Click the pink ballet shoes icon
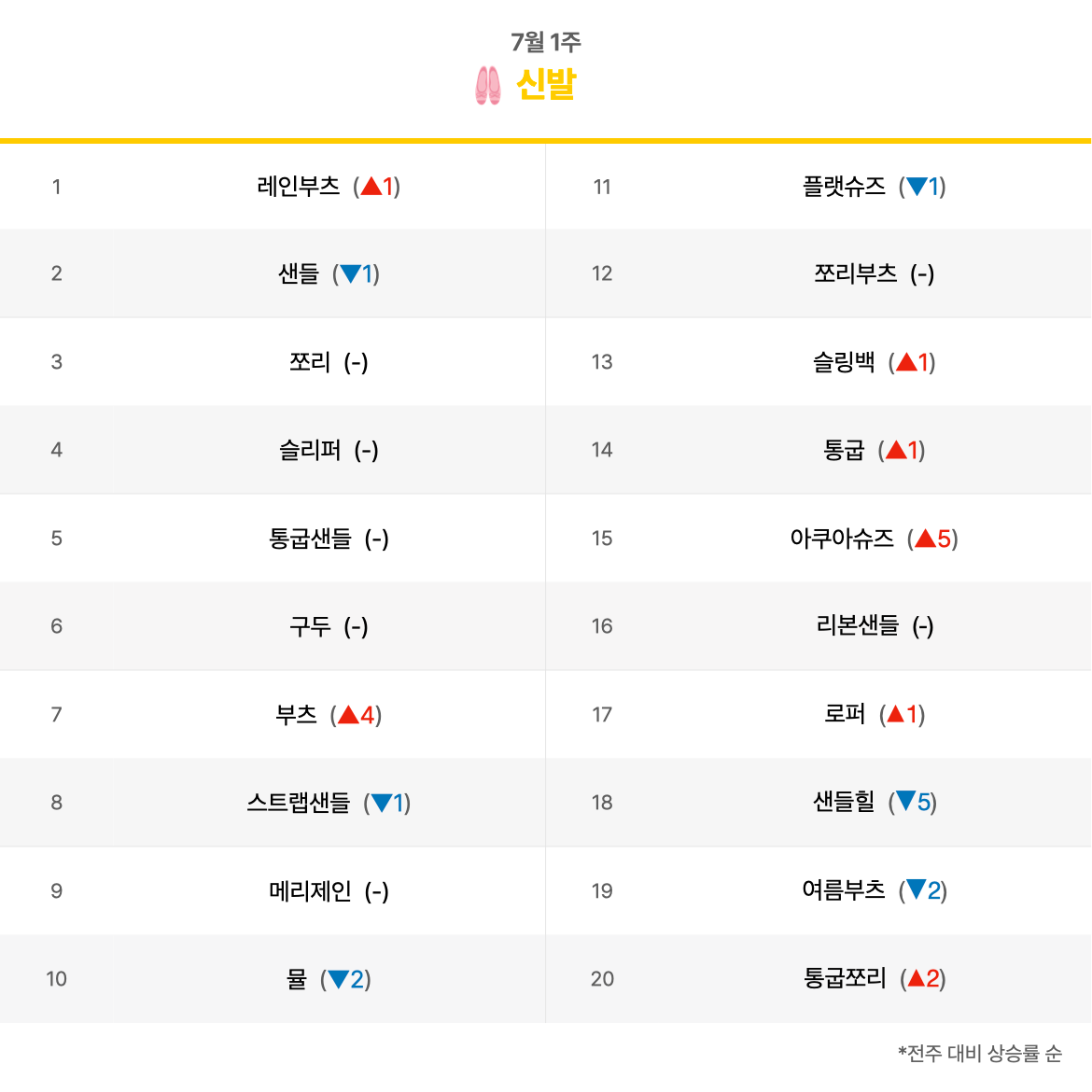1092x1092 pixels. point(487,85)
